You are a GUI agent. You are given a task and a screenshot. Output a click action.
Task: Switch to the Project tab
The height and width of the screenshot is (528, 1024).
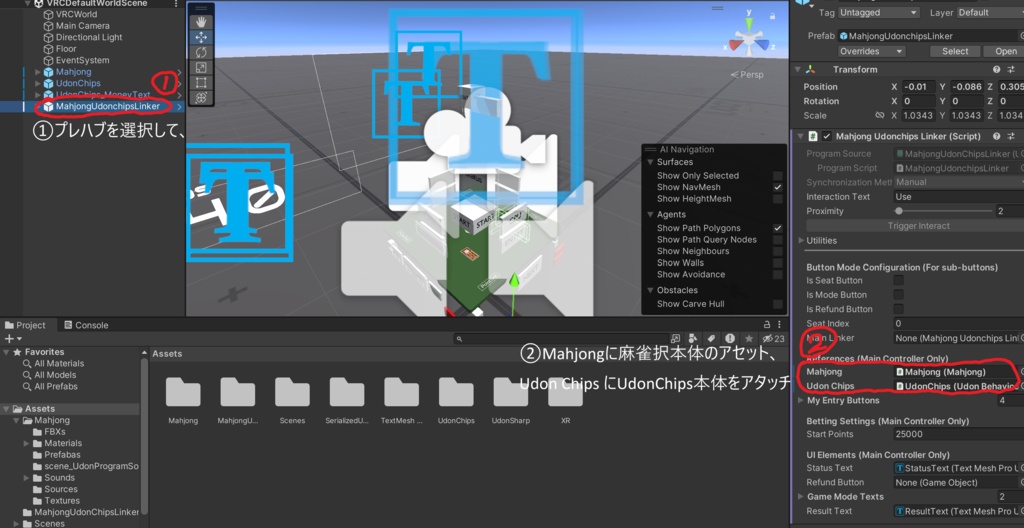coord(25,325)
